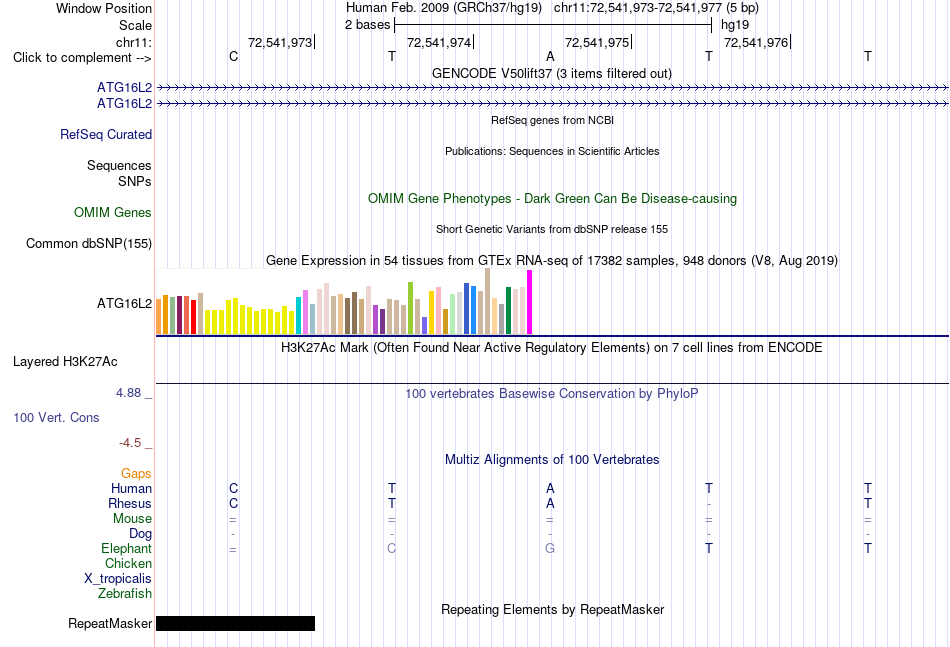
Task: Click base C in the complement sequence row
Action: pos(233,56)
